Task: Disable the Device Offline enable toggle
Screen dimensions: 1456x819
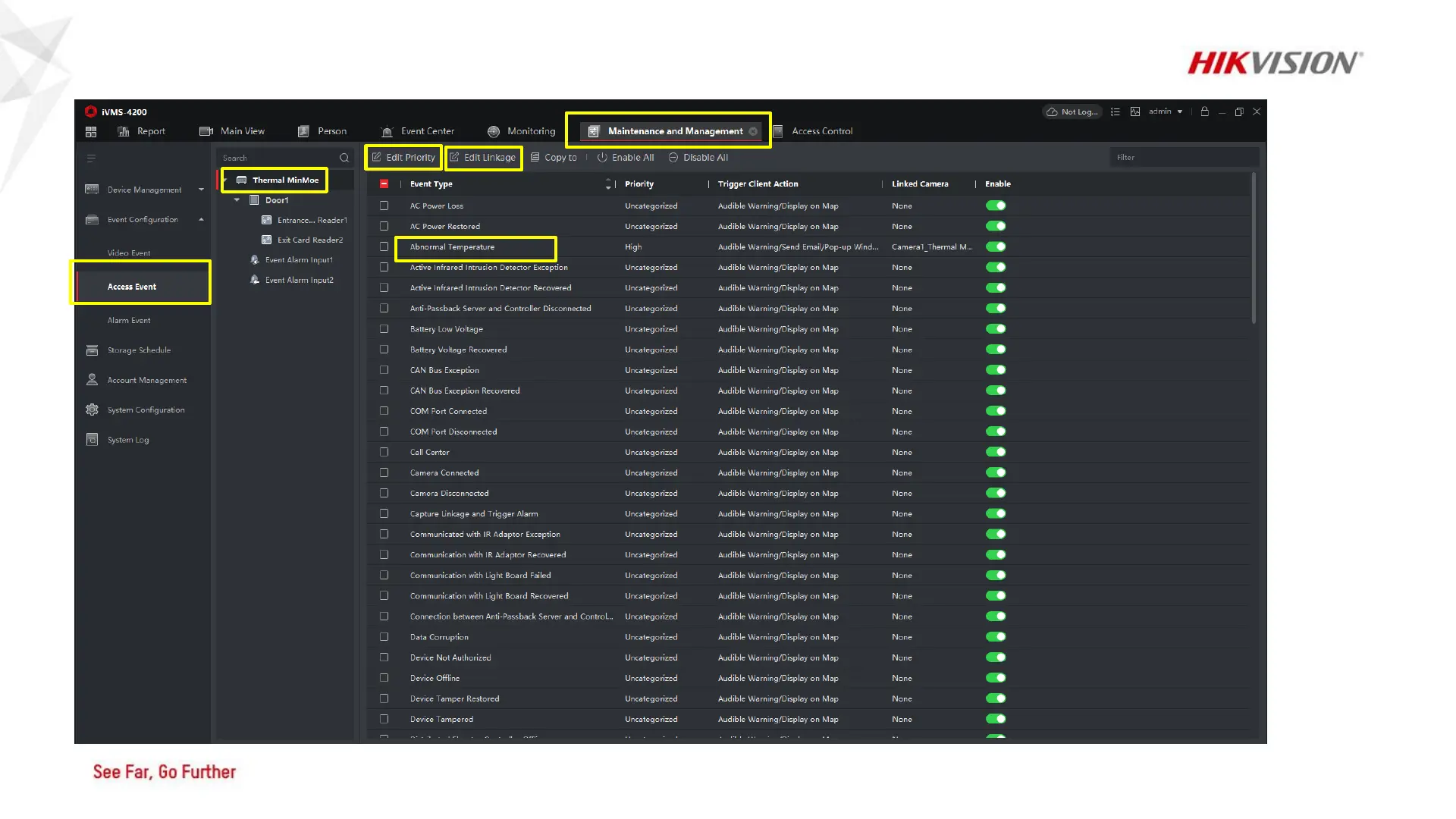Action: [x=996, y=678]
